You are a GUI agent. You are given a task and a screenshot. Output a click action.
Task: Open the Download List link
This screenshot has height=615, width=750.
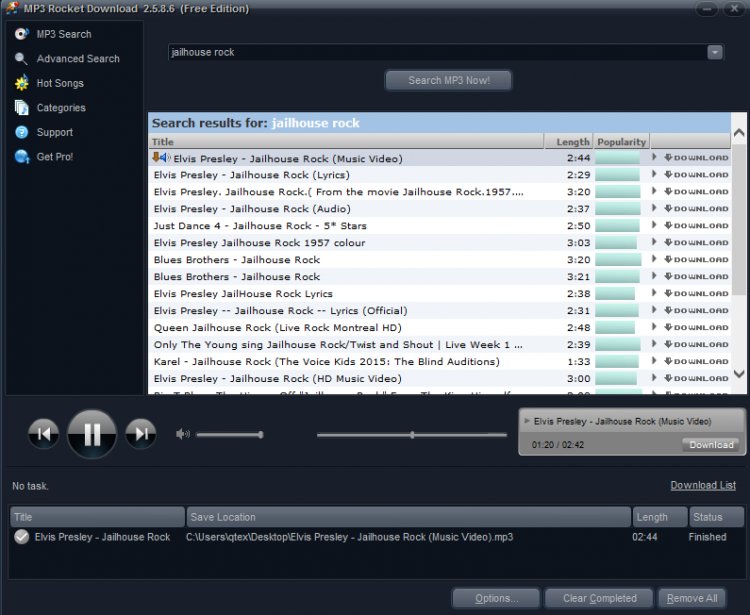coord(703,485)
